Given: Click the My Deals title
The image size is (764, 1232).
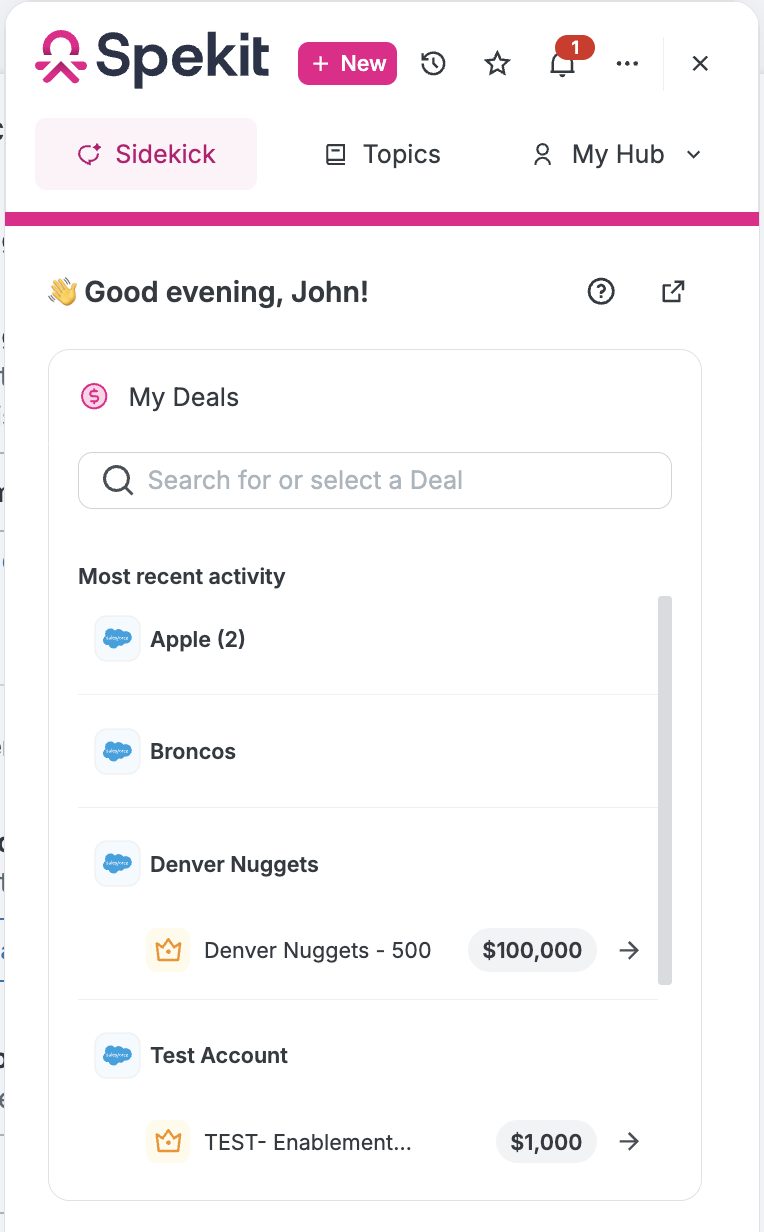Looking at the screenshot, I should pos(184,397).
